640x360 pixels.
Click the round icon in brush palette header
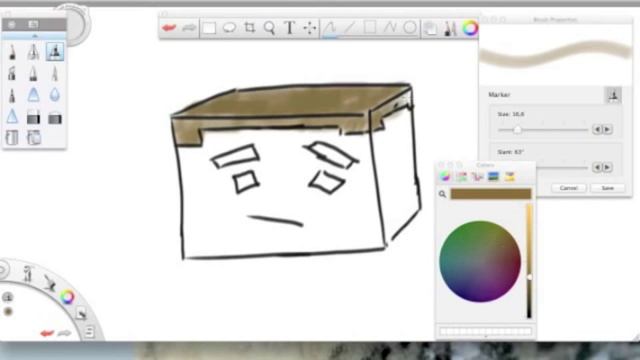12,24
